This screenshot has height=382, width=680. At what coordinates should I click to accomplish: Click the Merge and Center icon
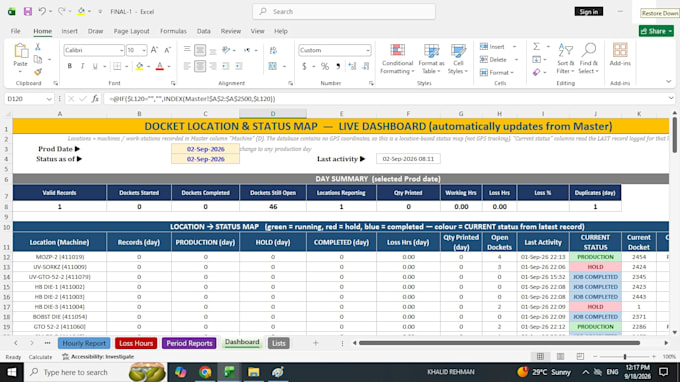coord(272,66)
